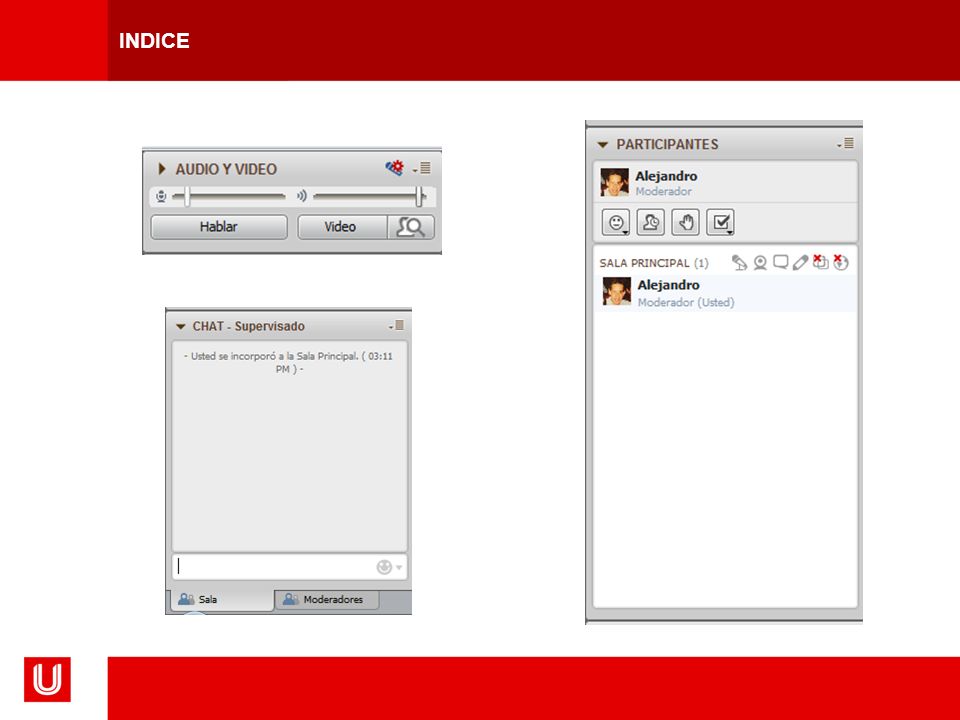Viewport: 960px width, 720px height.
Task: Toggle global web tour permission icon
Action: pos(841,262)
